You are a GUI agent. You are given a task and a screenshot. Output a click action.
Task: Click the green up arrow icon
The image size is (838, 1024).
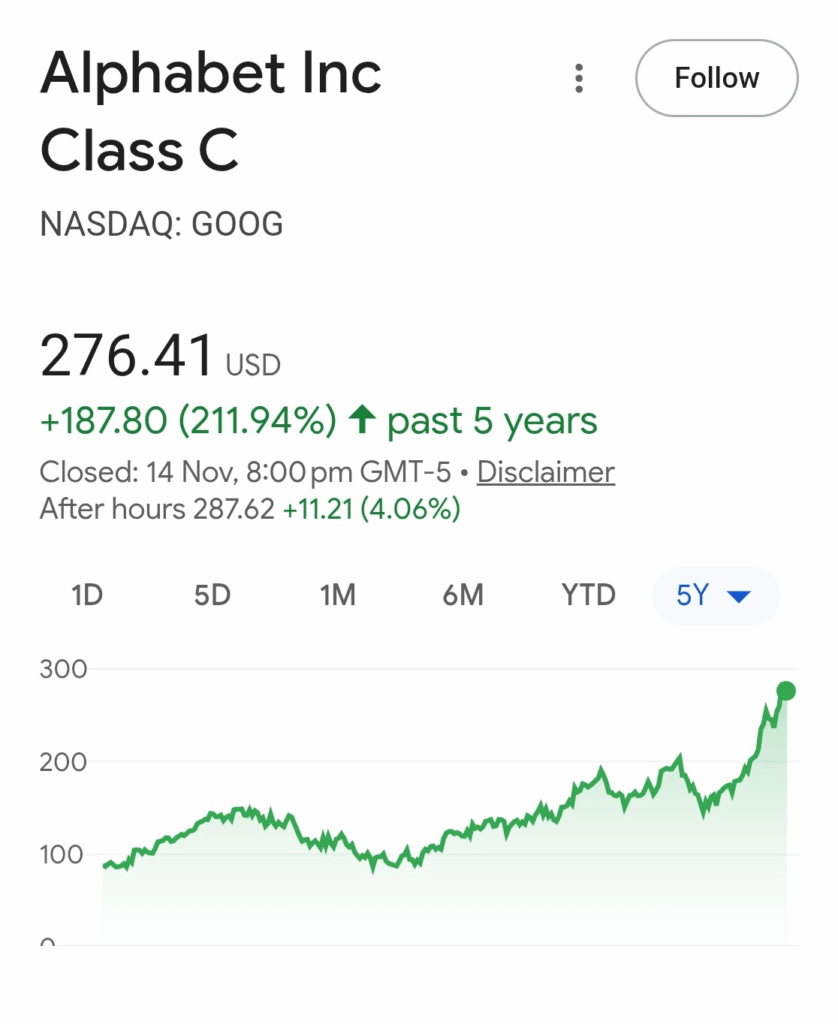(361, 421)
